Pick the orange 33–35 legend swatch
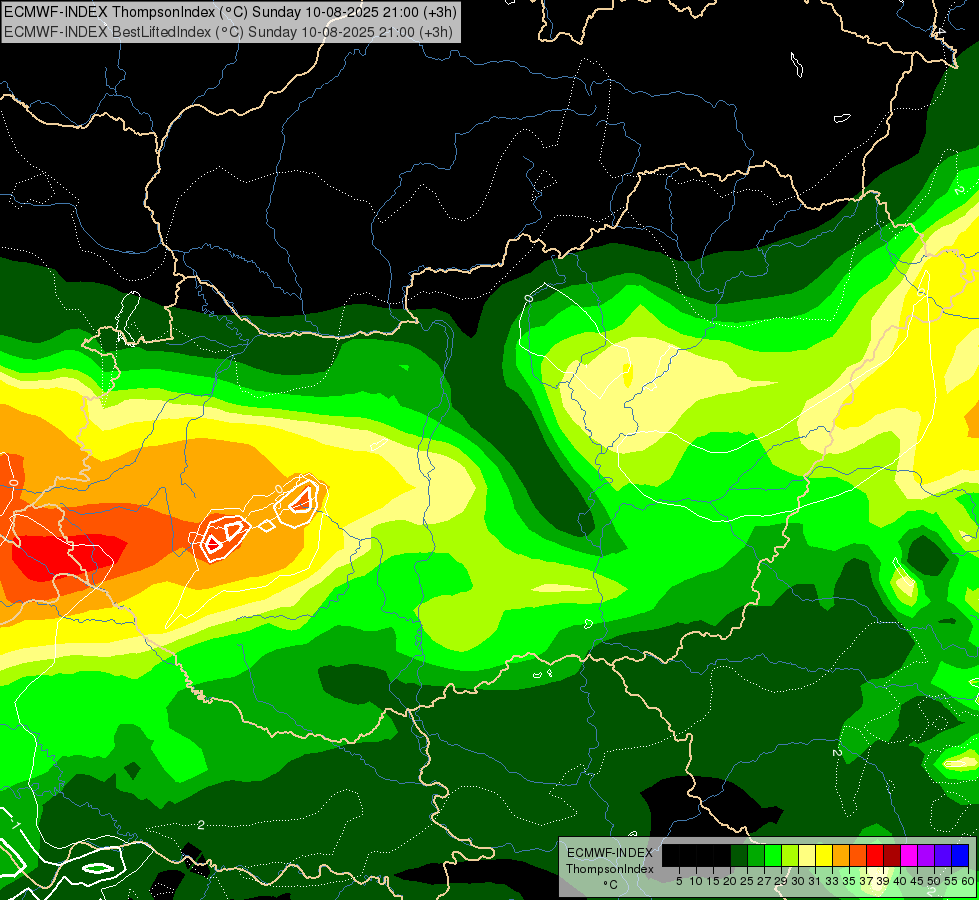 (841, 855)
